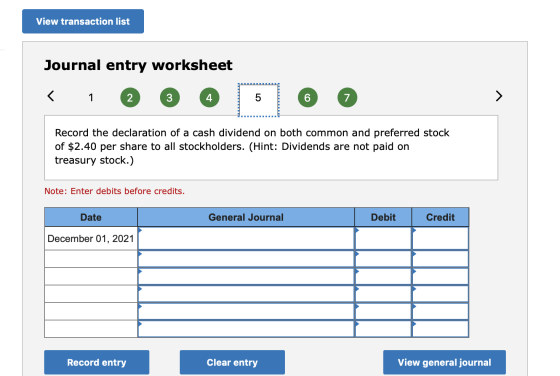This screenshot has height=376, width=560.
Task: Open General Journal dropdown in fifth row
Action: pos(246,311)
